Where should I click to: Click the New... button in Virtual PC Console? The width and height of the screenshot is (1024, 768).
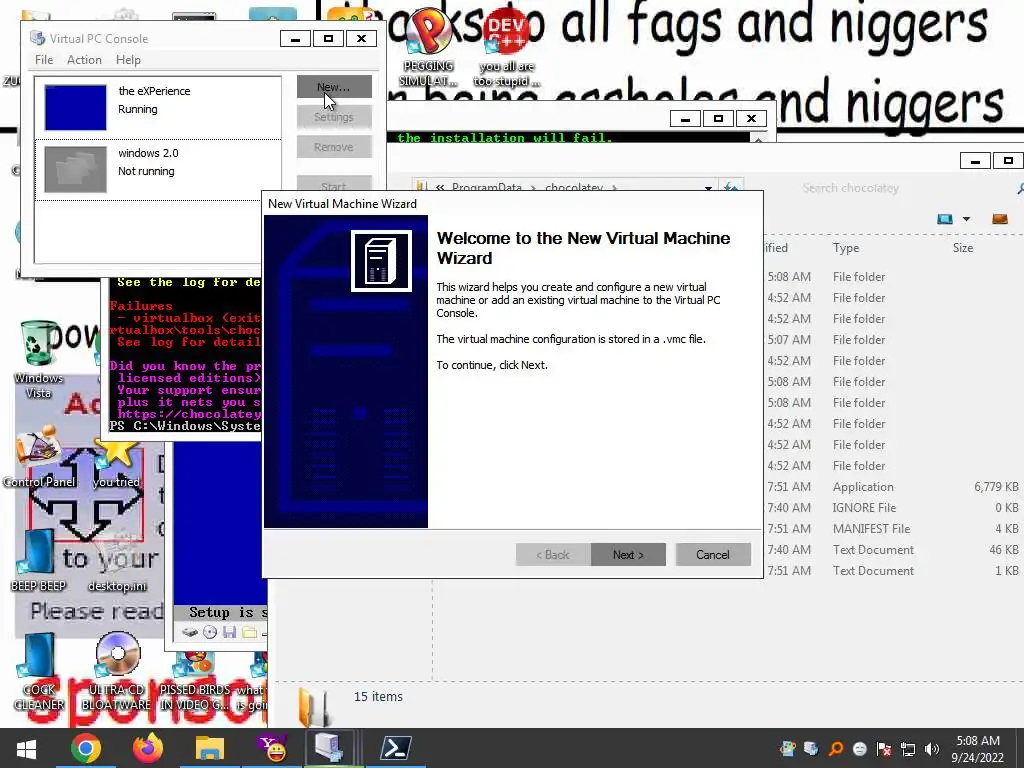tap(334, 86)
